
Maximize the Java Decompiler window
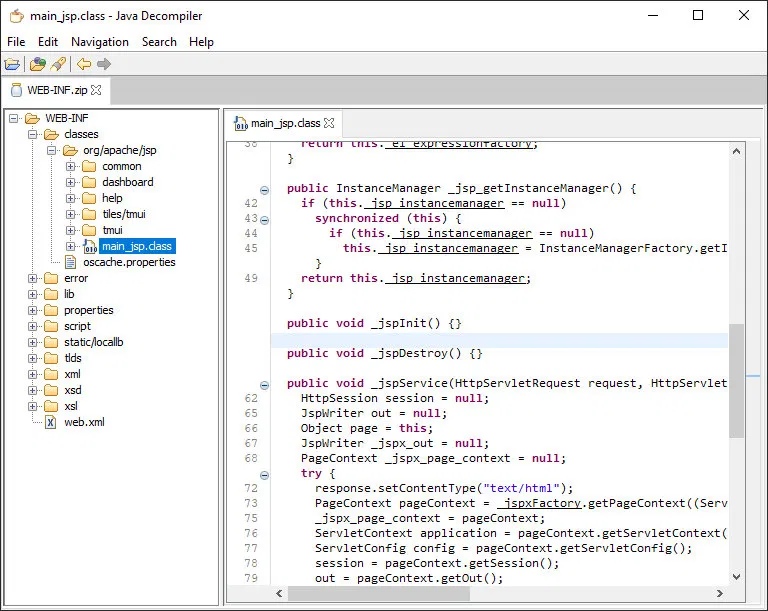[698, 15]
